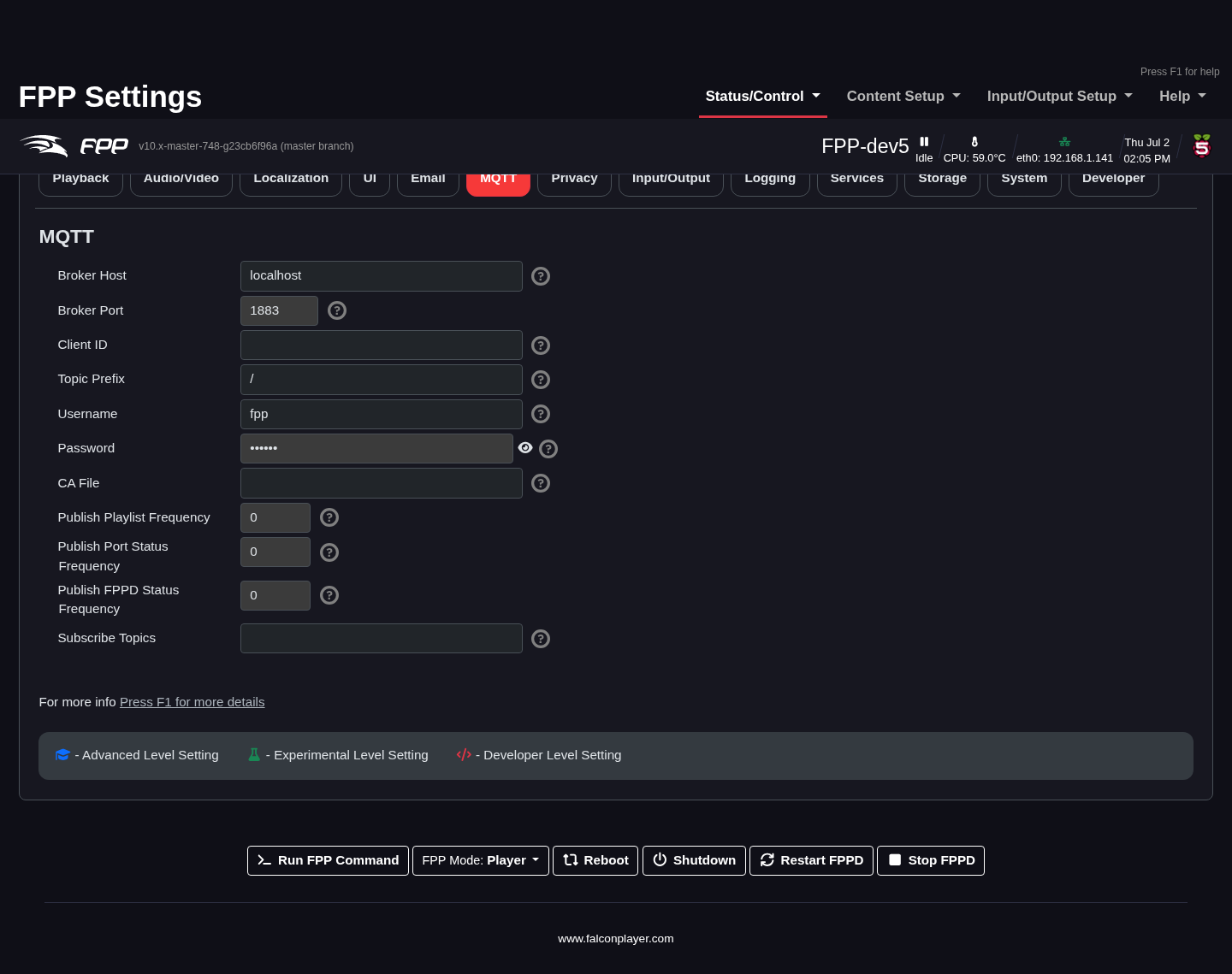Image resolution: width=1232 pixels, height=974 pixels.
Task: Click help icon for Publish FPPD Status Frequency
Action: click(x=329, y=595)
